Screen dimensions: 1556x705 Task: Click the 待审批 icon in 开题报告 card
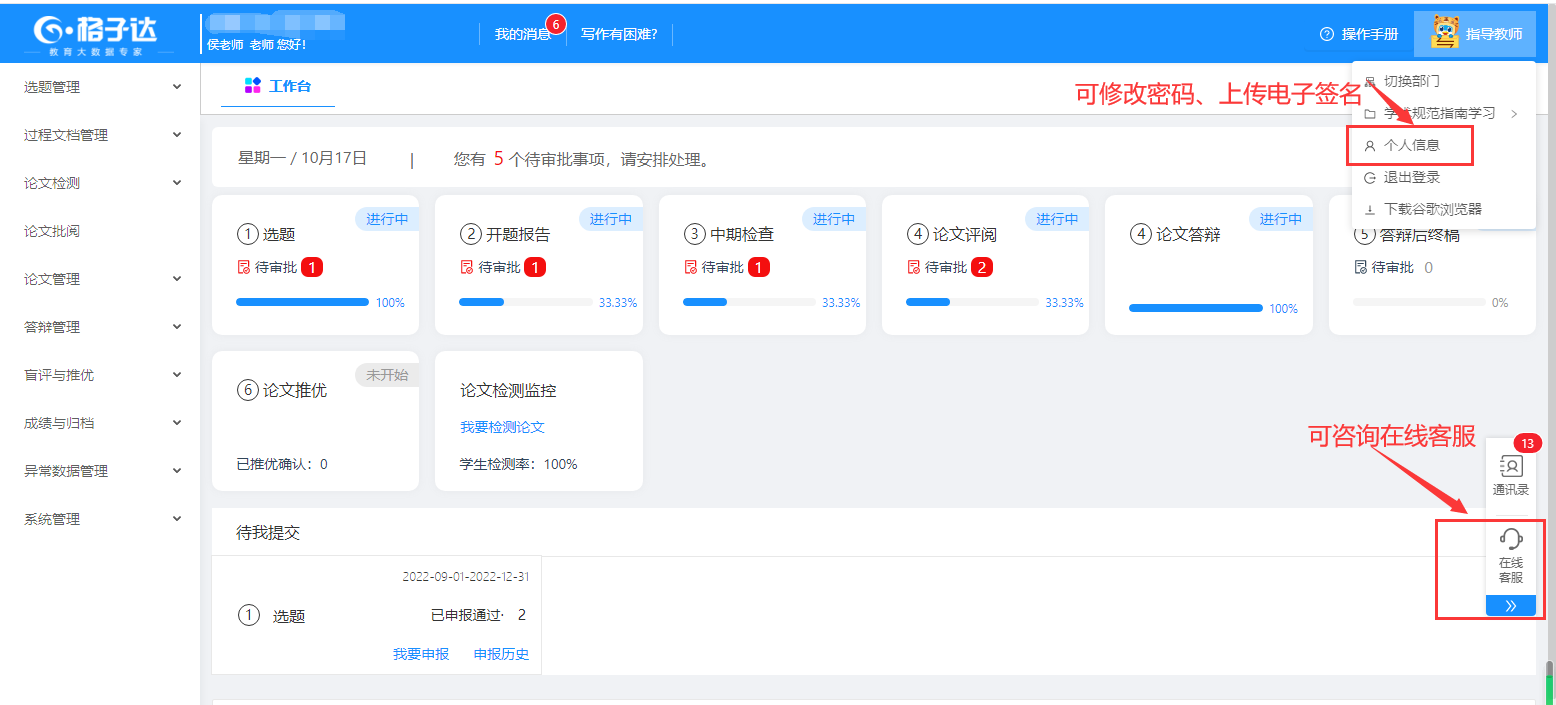pos(466,267)
